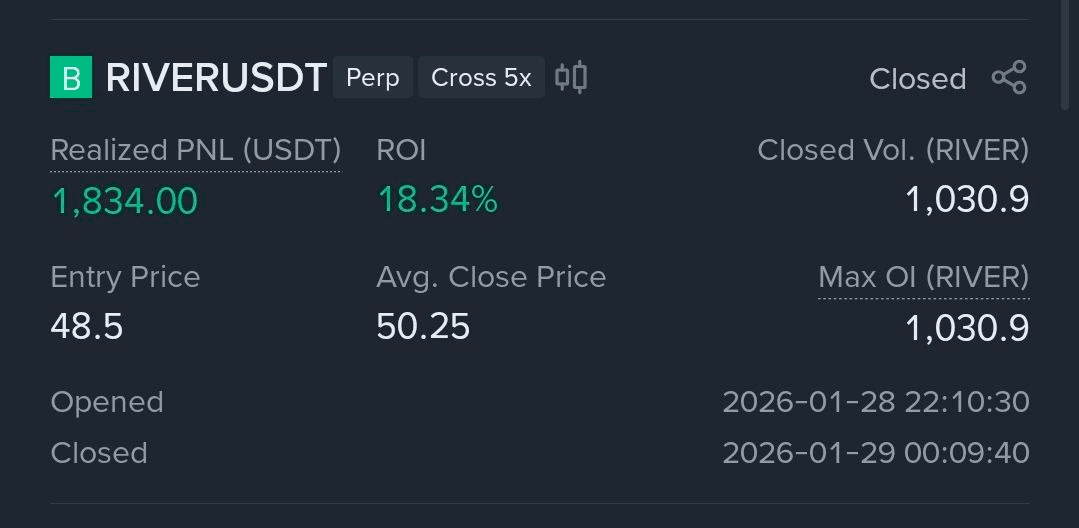
Task: Click the green B buy-side icon
Action: tap(71, 78)
